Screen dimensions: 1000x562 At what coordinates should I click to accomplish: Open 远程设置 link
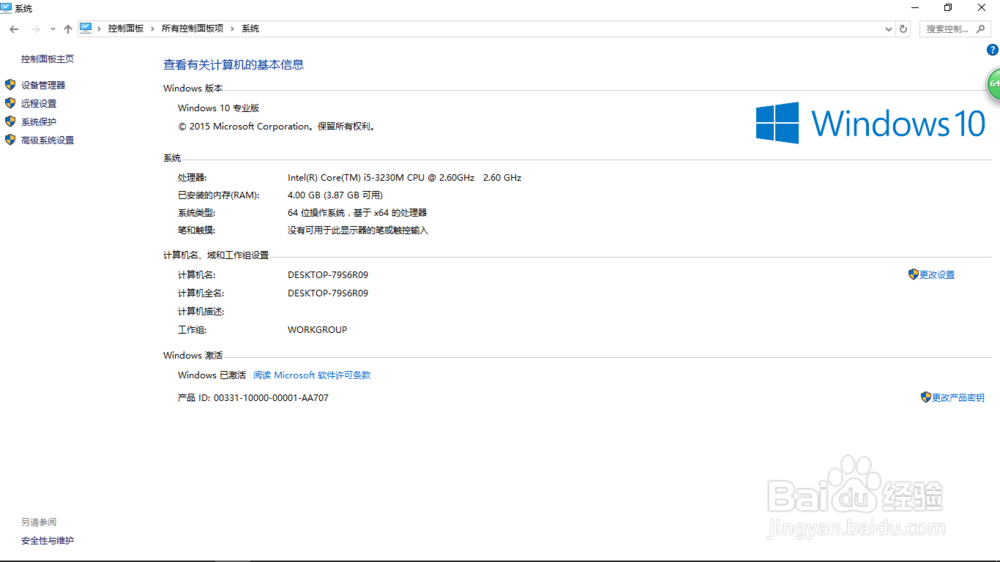pos(38,103)
